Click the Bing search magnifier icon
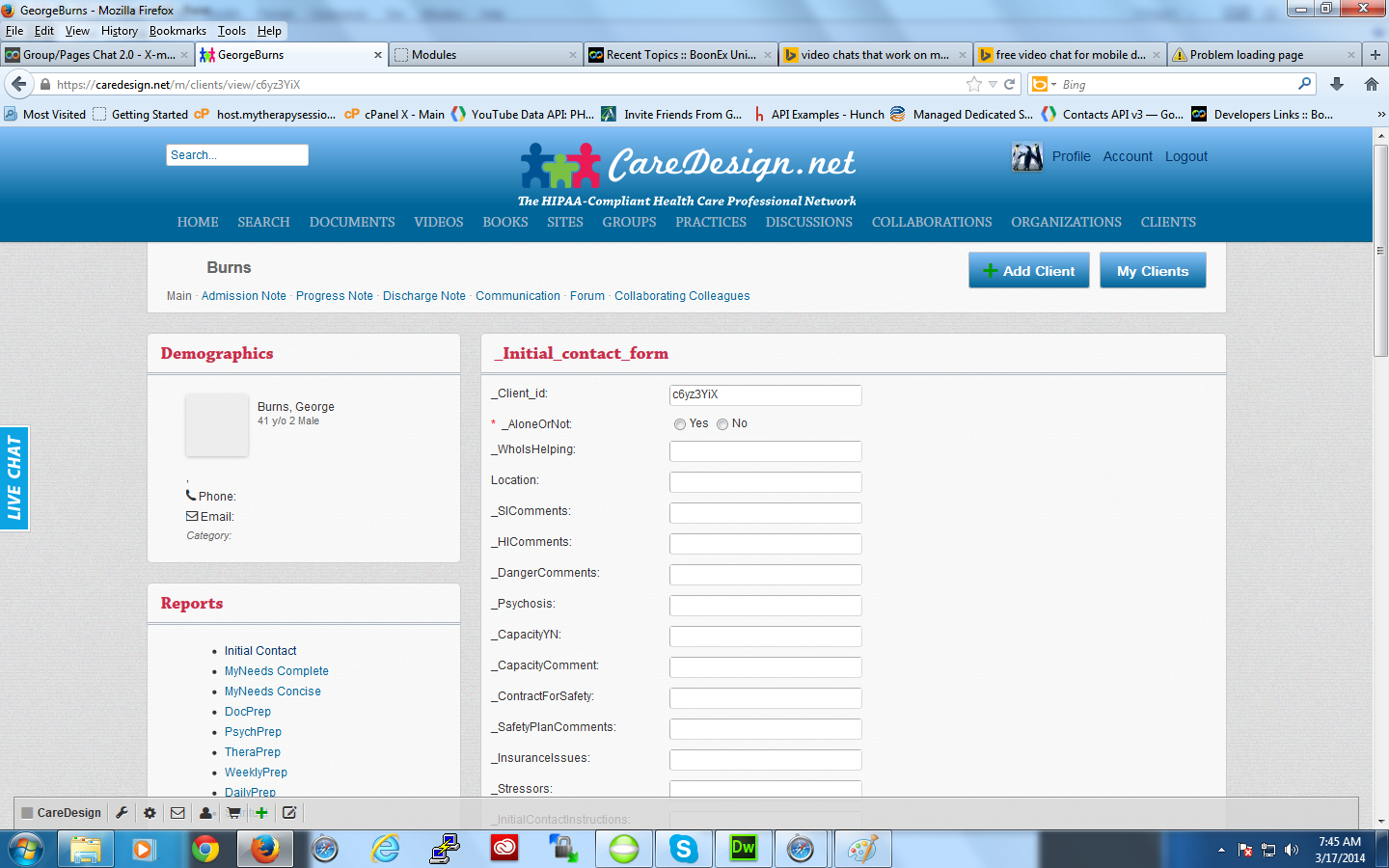This screenshot has width=1389, height=868. [1304, 84]
